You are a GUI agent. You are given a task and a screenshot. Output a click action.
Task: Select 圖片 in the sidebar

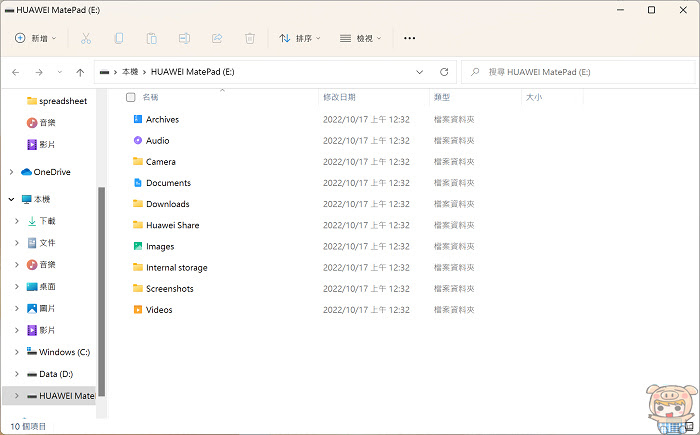coord(42,308)
